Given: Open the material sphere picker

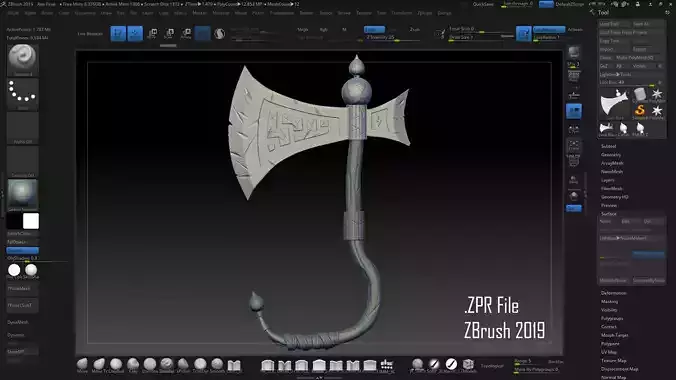Looking at the screenshot, I should point(23,195).
